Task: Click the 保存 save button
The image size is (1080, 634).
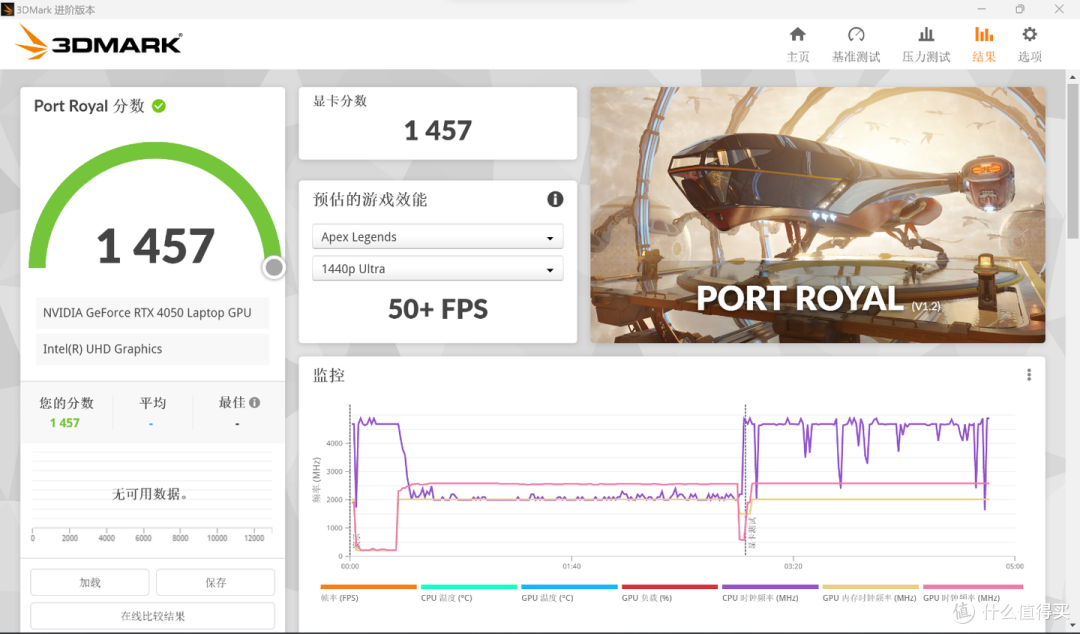Action: [x=216, y=582]
